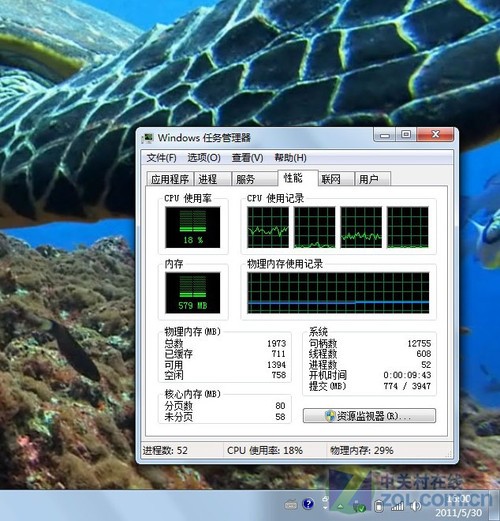The image size is (500, 521).
Task: Click the battery power tray icon
Action: point(379,506)
